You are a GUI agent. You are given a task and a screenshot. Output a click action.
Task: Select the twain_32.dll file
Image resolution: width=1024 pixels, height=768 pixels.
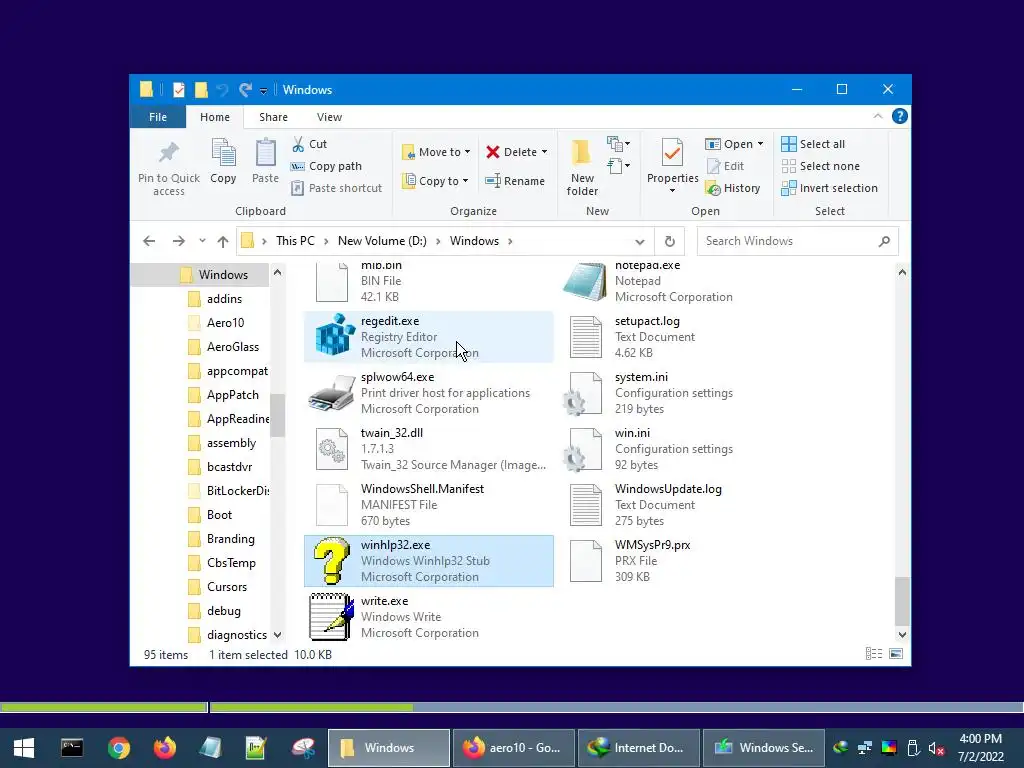pyautogui.click(x=429, y=449)
